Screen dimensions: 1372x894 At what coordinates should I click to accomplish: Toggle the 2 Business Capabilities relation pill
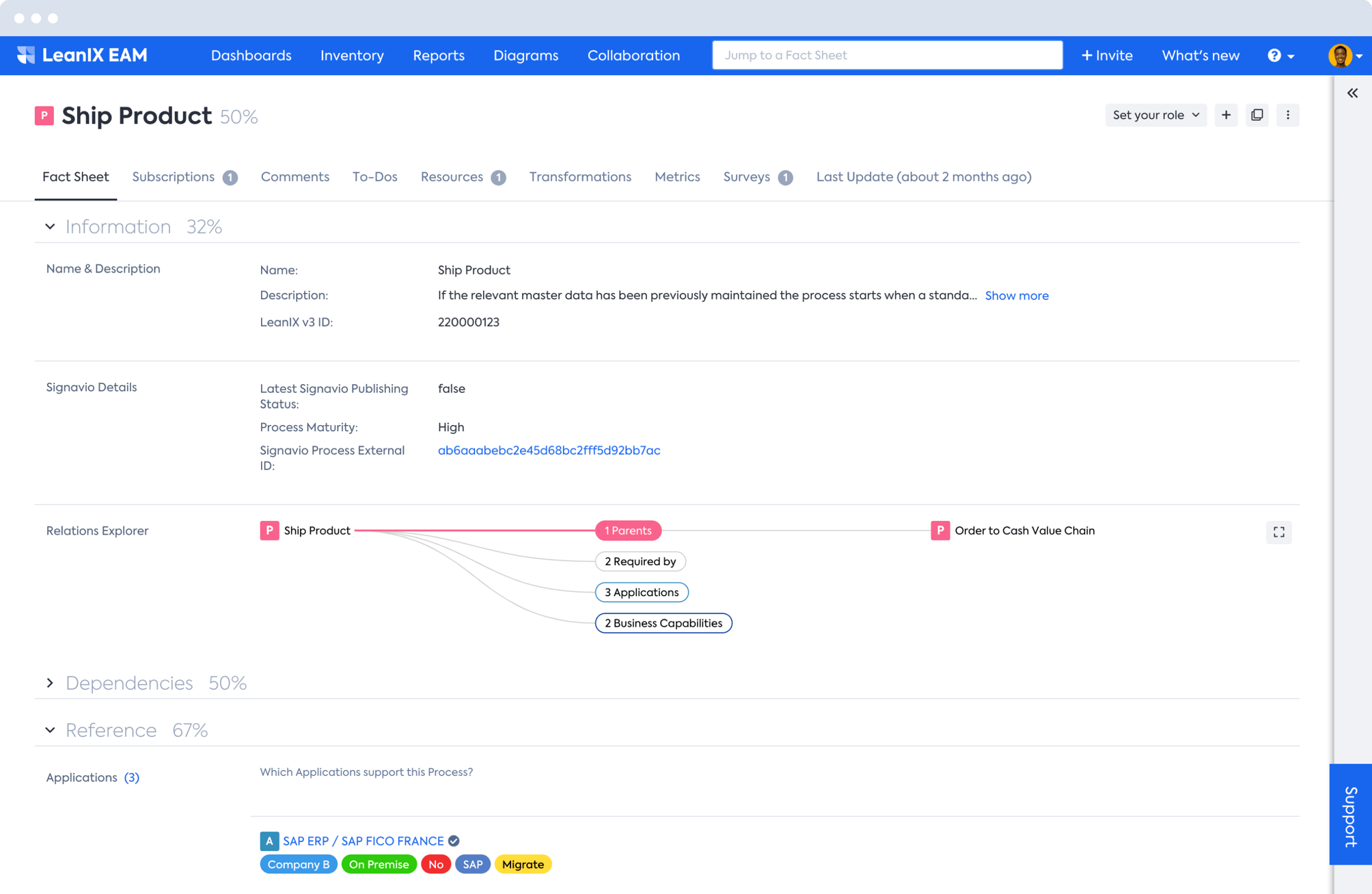663,623
